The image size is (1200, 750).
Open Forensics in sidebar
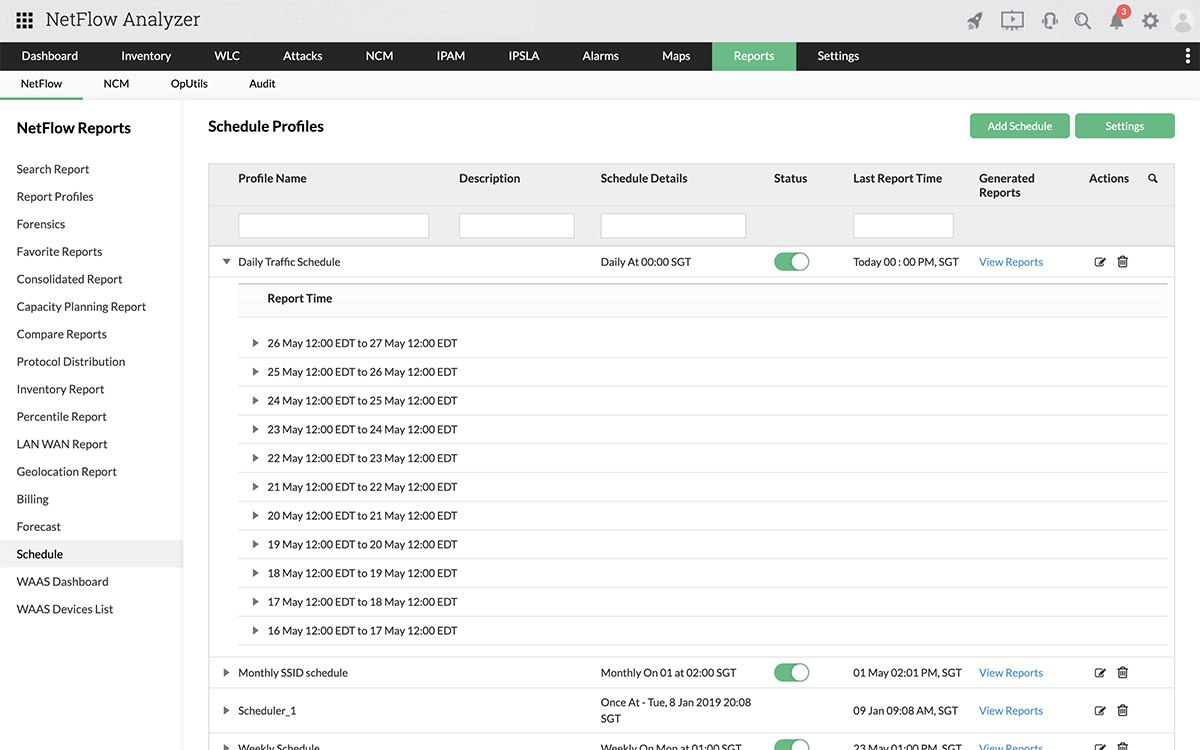tap(41, 224)
